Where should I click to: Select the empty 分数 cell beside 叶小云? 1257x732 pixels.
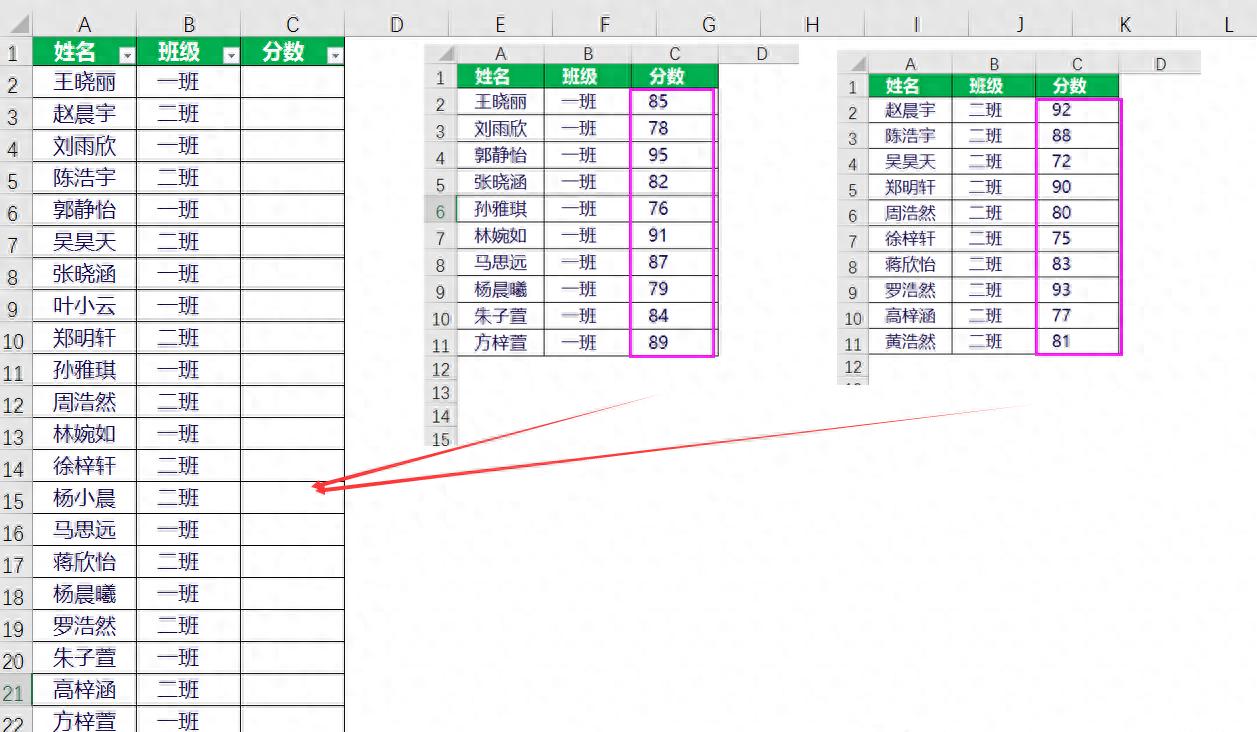(x=292, y=306)
